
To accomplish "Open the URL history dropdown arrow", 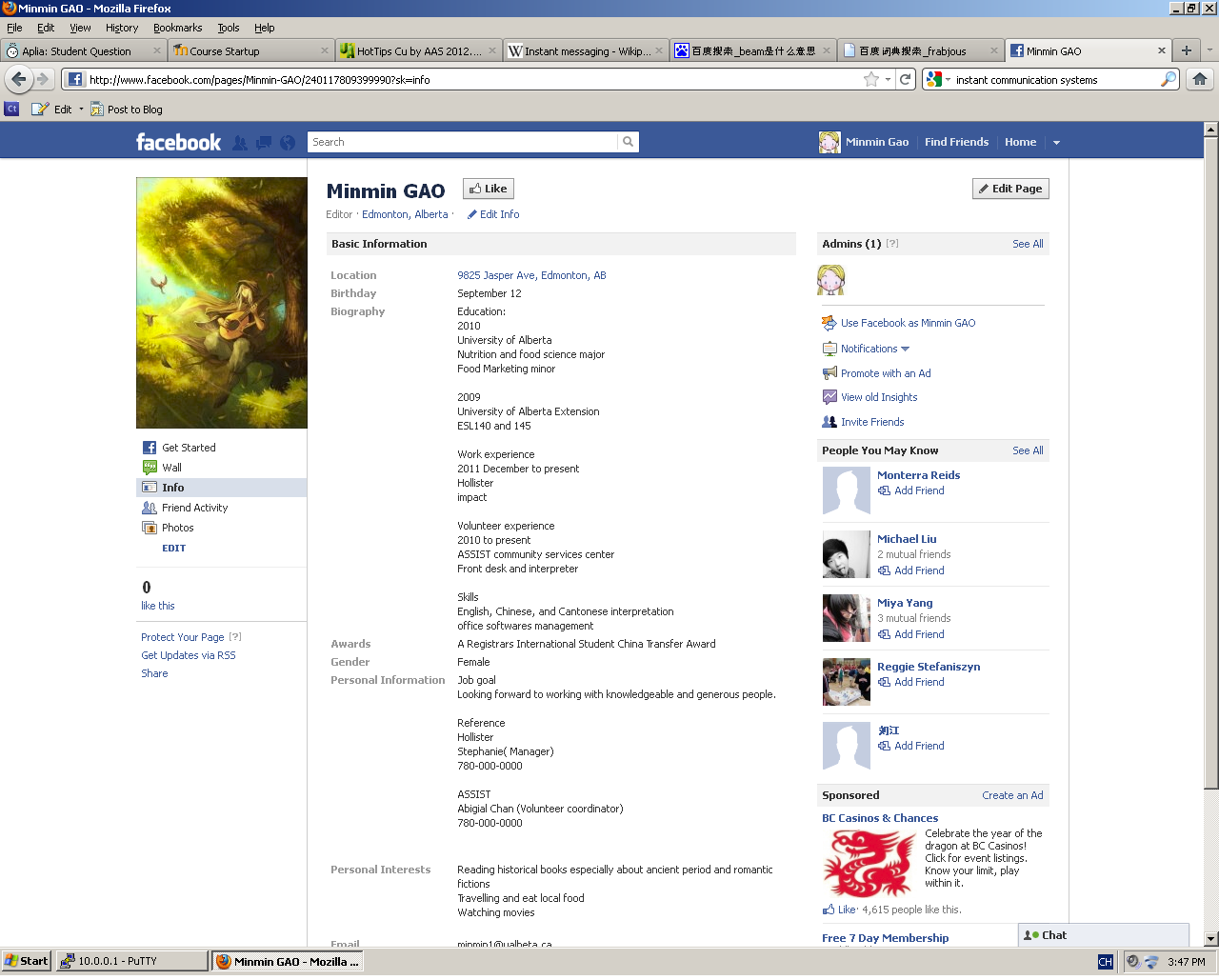I will pyautogui.click(x=888, y=79).
